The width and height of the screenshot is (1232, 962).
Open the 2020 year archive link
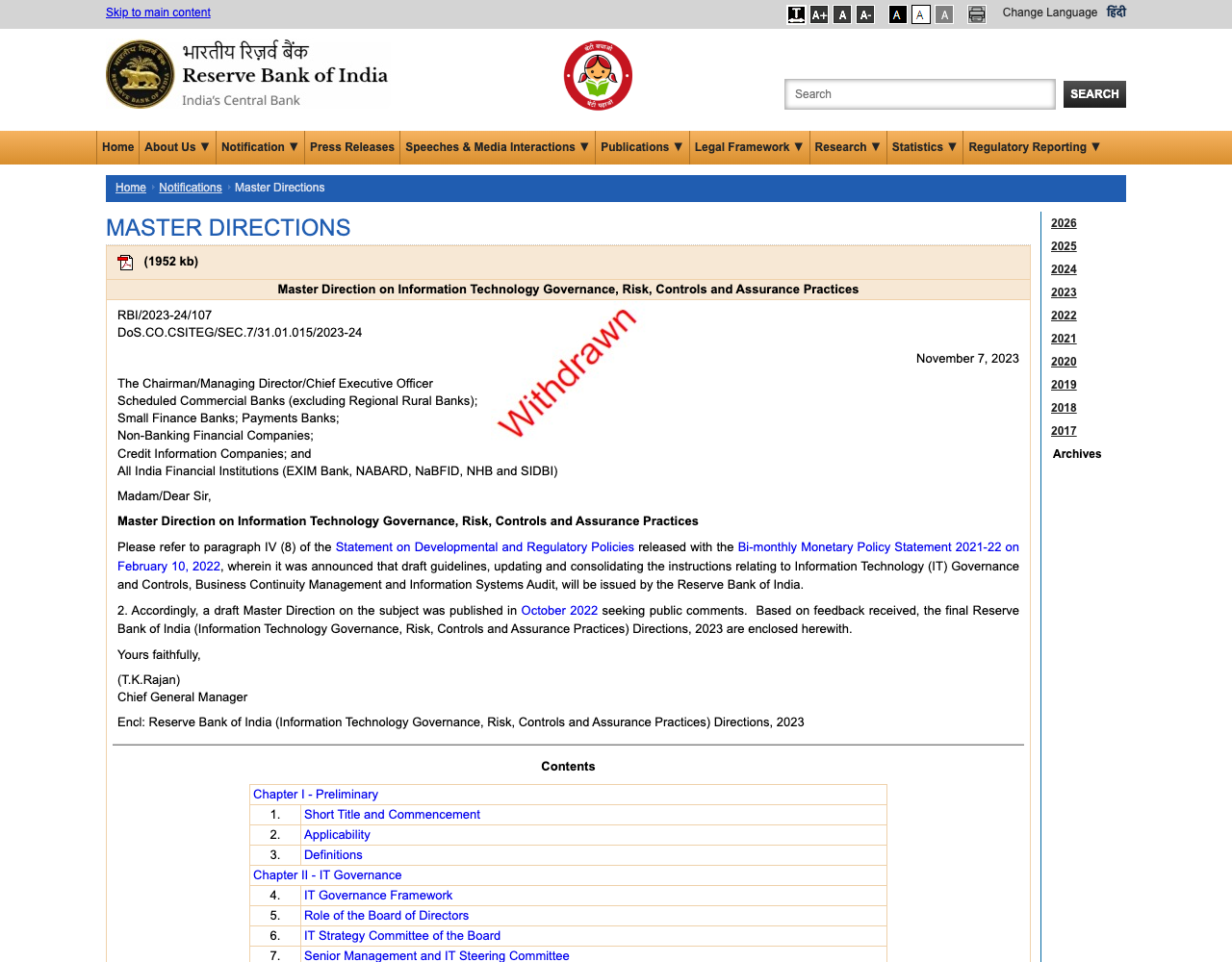point(1064,362)
